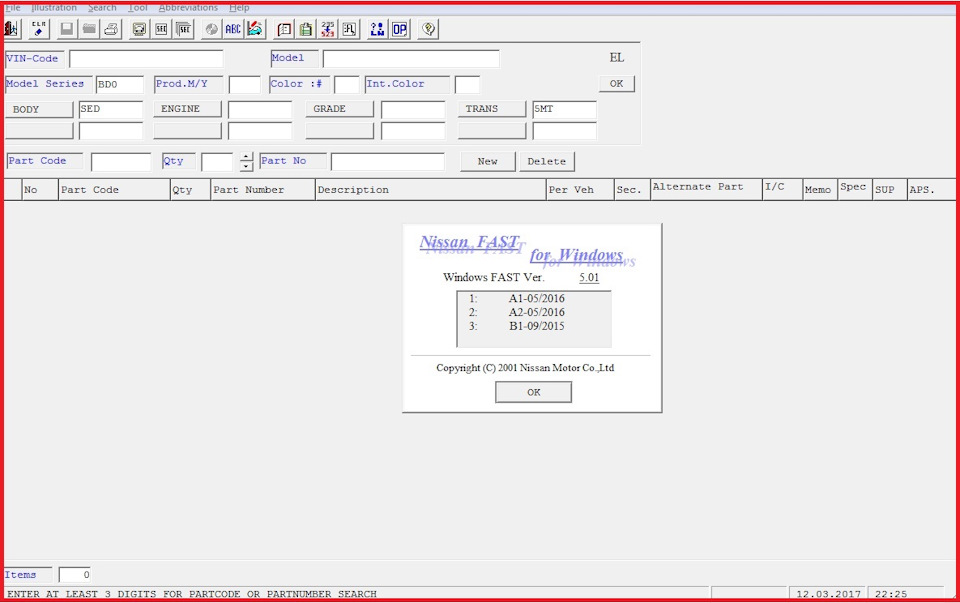This screenshot has height=603, width=960.
Task: Open the Illustration menu
Action: [54, 8]
